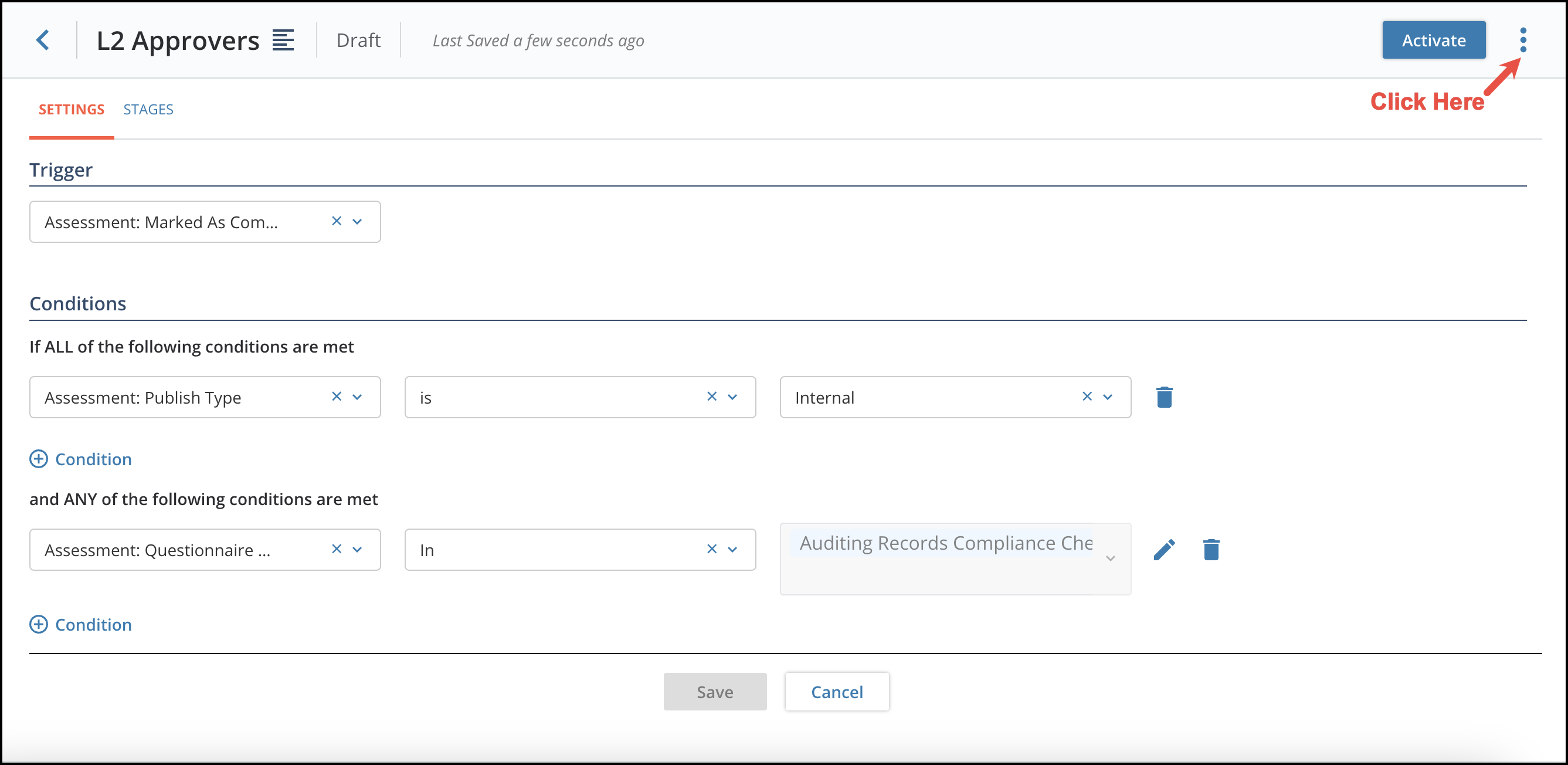Clear the Publish Type field with X
The height and width of the screenshot is (765, 1568).
click(337, 397)
